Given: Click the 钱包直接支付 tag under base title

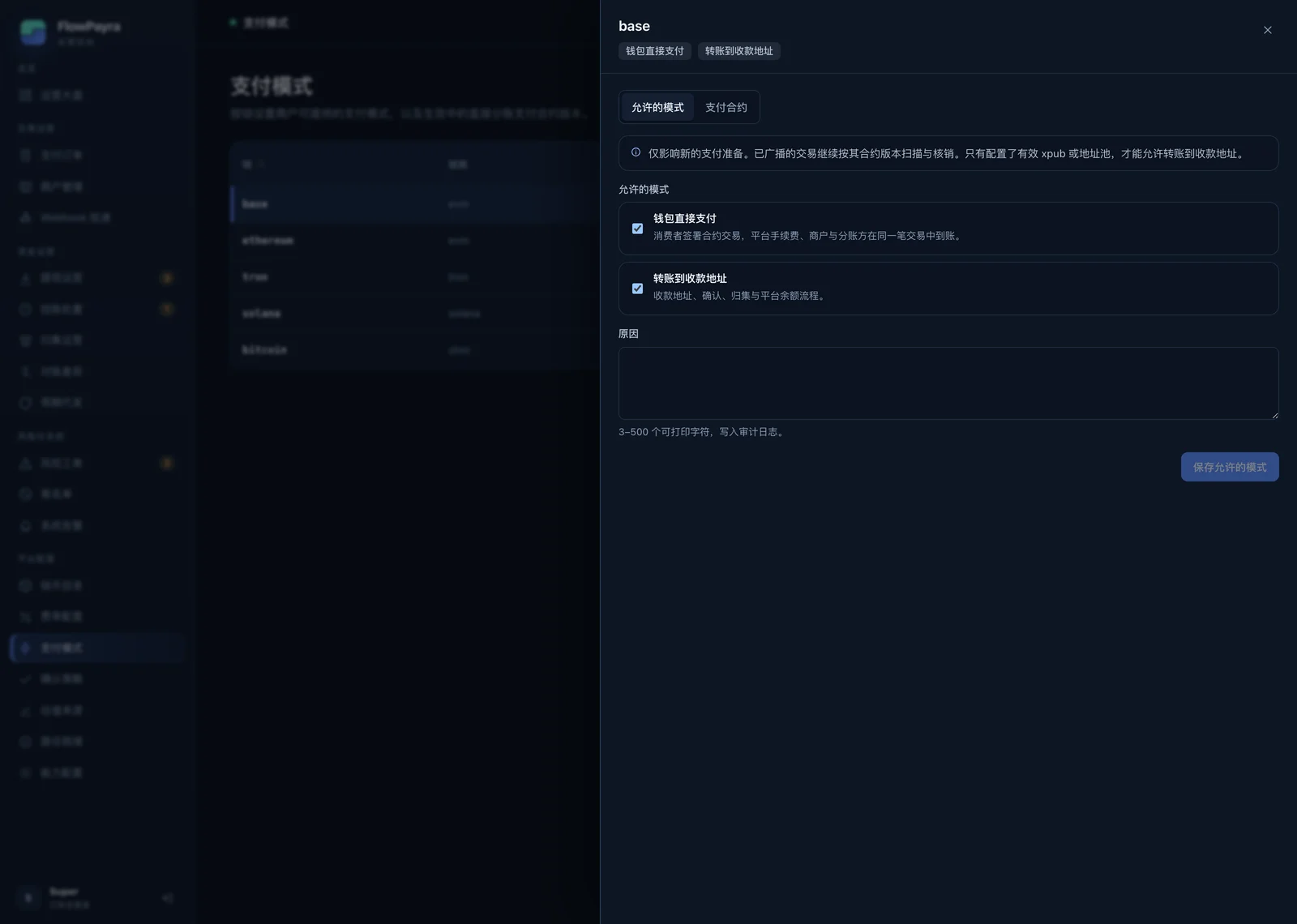Looking at the screenshot, I should click(x=655, y=51).
